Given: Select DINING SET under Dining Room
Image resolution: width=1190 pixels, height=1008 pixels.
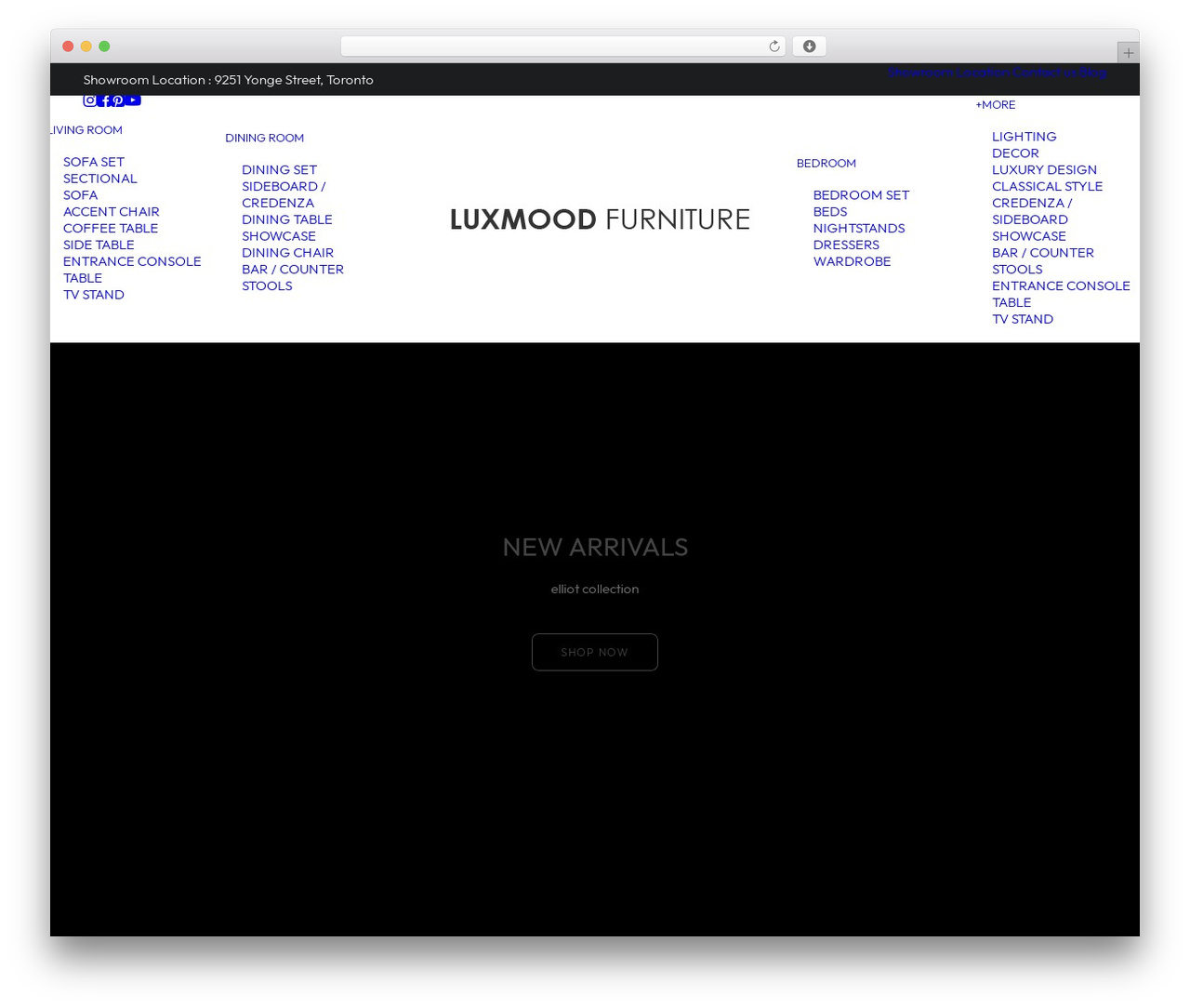Looking at the screenshot, I should (x=279, y=170).
